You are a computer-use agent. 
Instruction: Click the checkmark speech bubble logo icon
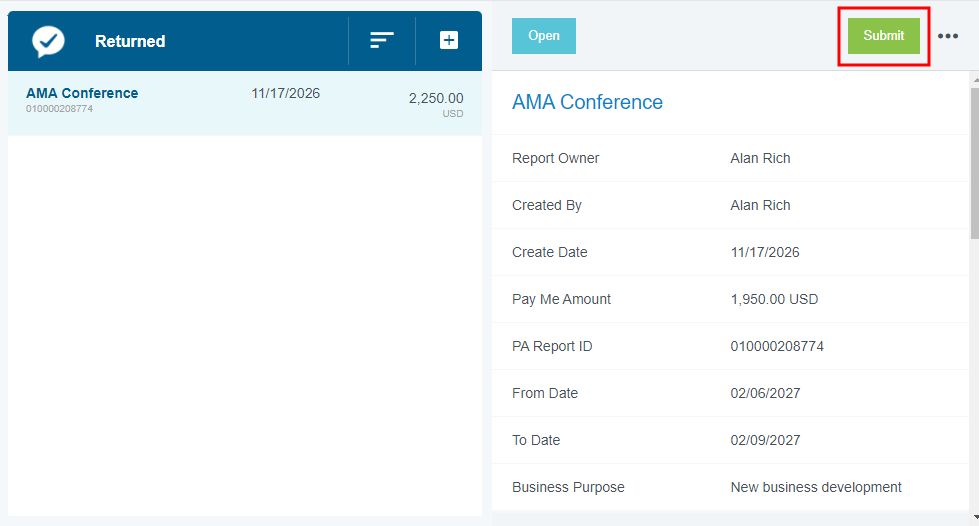(x=48, y=41)
